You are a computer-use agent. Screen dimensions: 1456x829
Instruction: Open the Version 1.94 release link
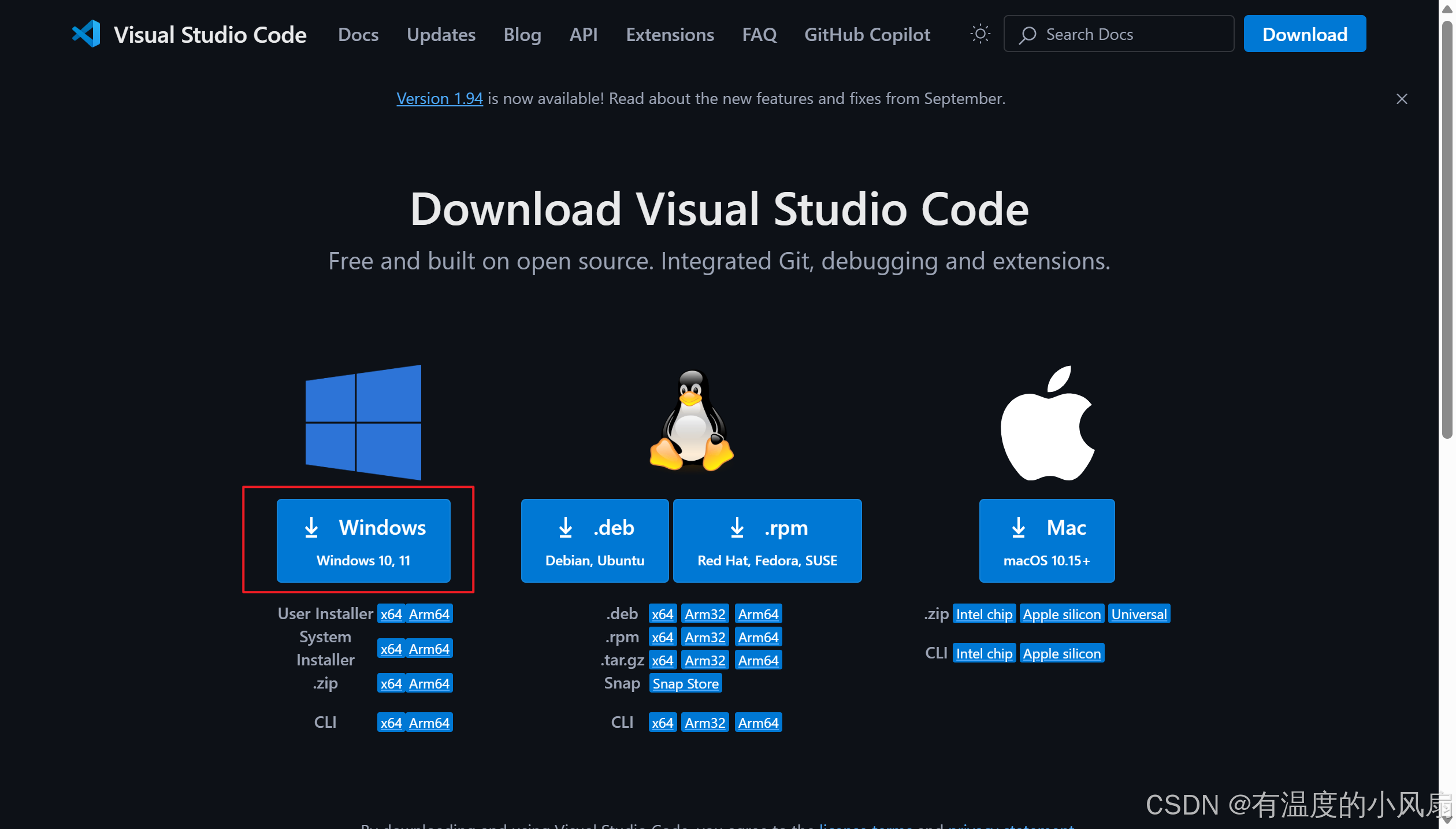439,99
